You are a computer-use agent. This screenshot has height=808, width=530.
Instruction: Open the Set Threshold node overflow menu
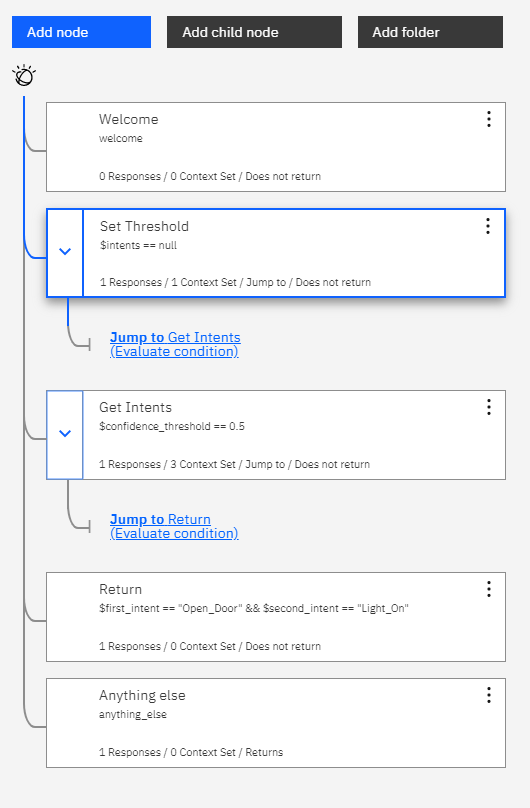coord(488,226)
